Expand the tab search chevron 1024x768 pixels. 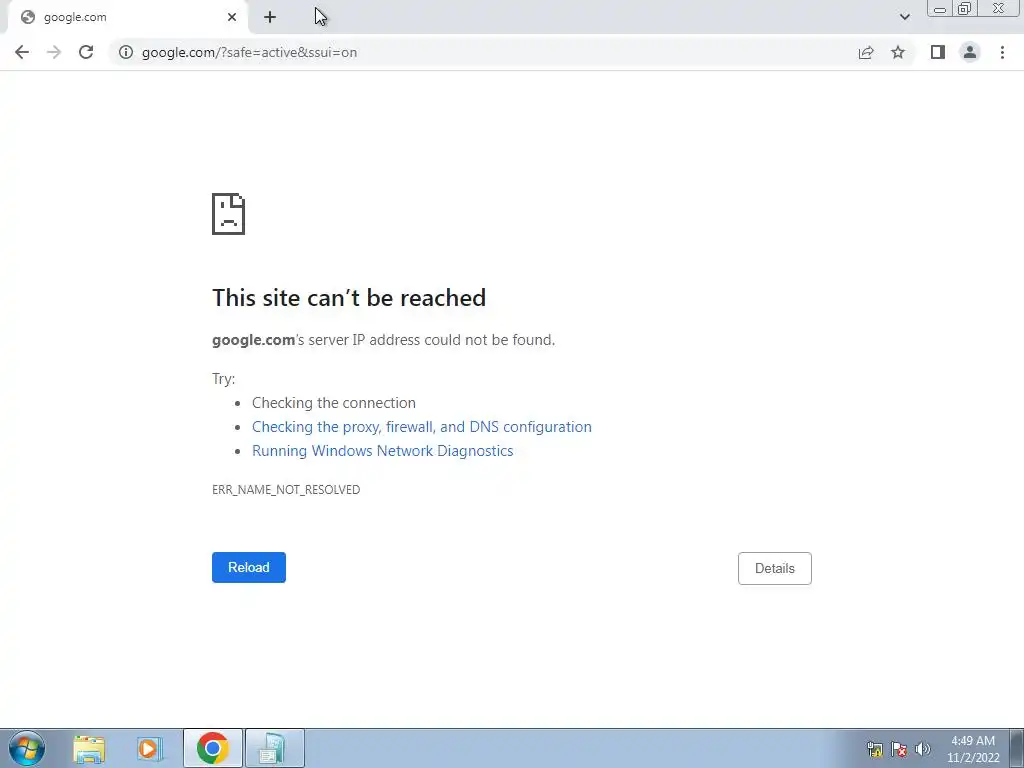tap(904, 17)
